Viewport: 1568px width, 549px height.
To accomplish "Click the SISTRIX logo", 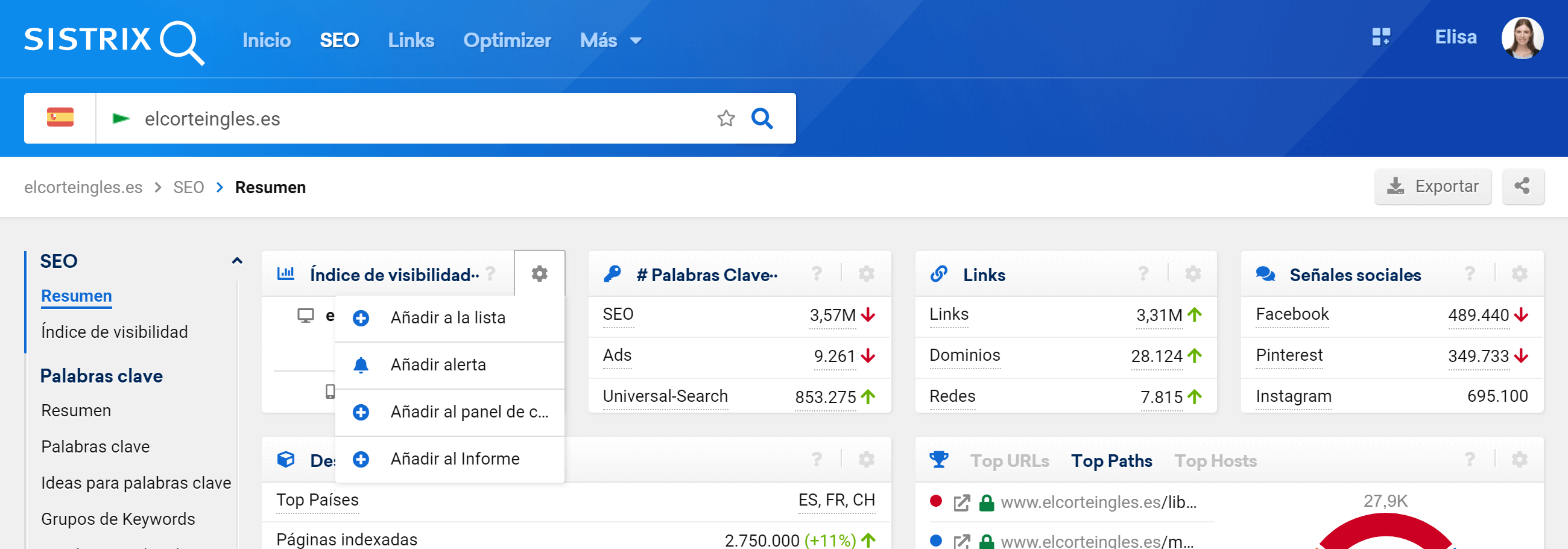I will click(114, 40).
